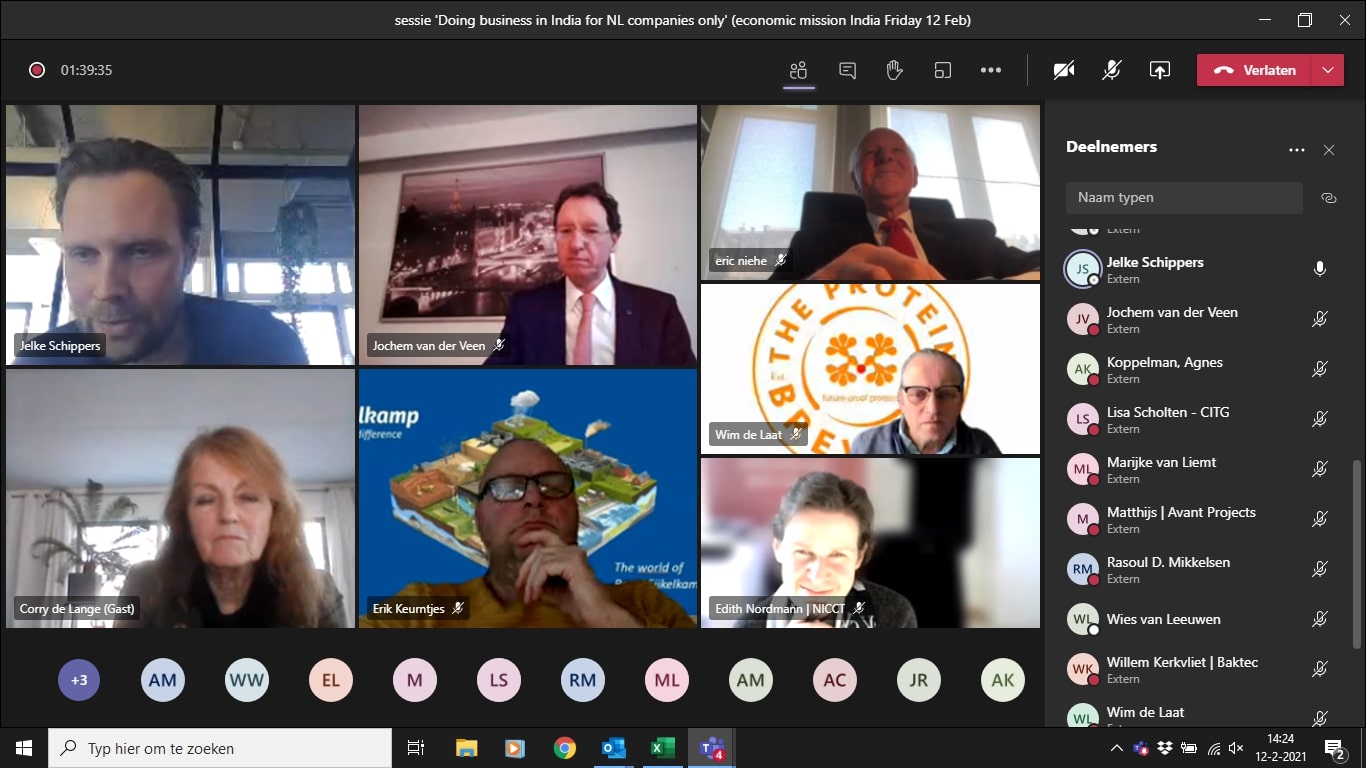Image resolution: width=1366 pixels, height=768 pixels.
Task: Copy the participant invite link icon
Action: coord(1329,198)
